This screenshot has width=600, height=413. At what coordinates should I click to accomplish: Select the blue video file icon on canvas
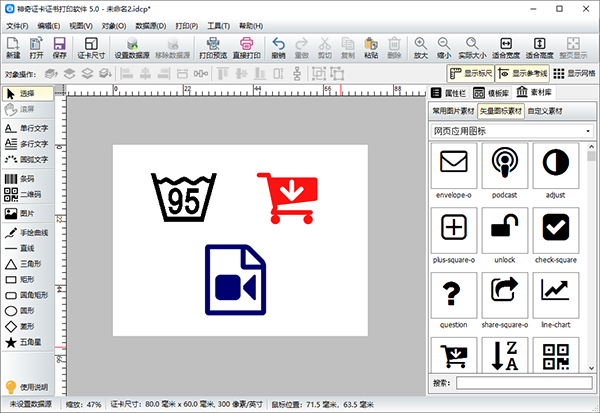(x=236, y=280)
